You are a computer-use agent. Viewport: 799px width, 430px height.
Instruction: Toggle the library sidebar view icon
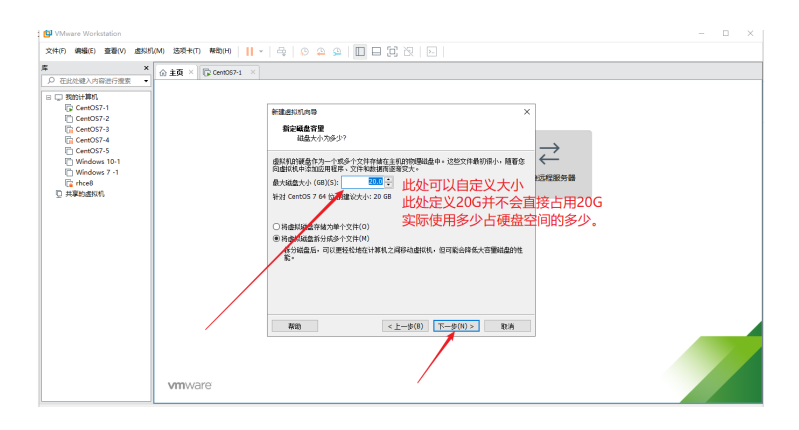click(360, 51)
